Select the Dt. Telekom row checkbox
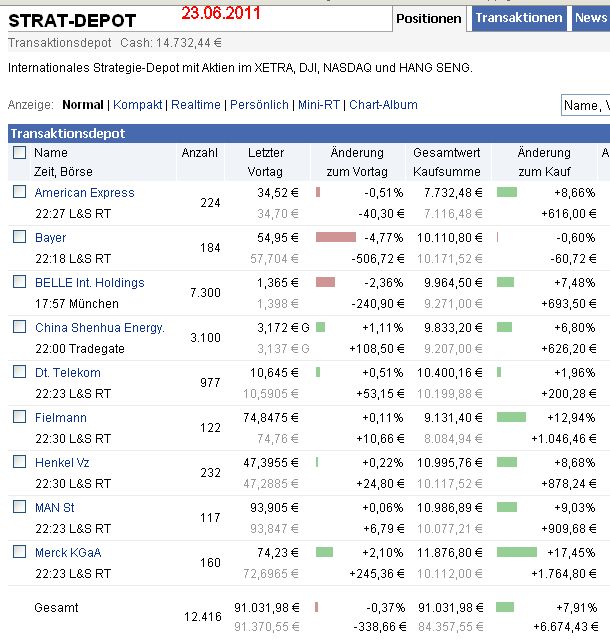 point(20,371)
